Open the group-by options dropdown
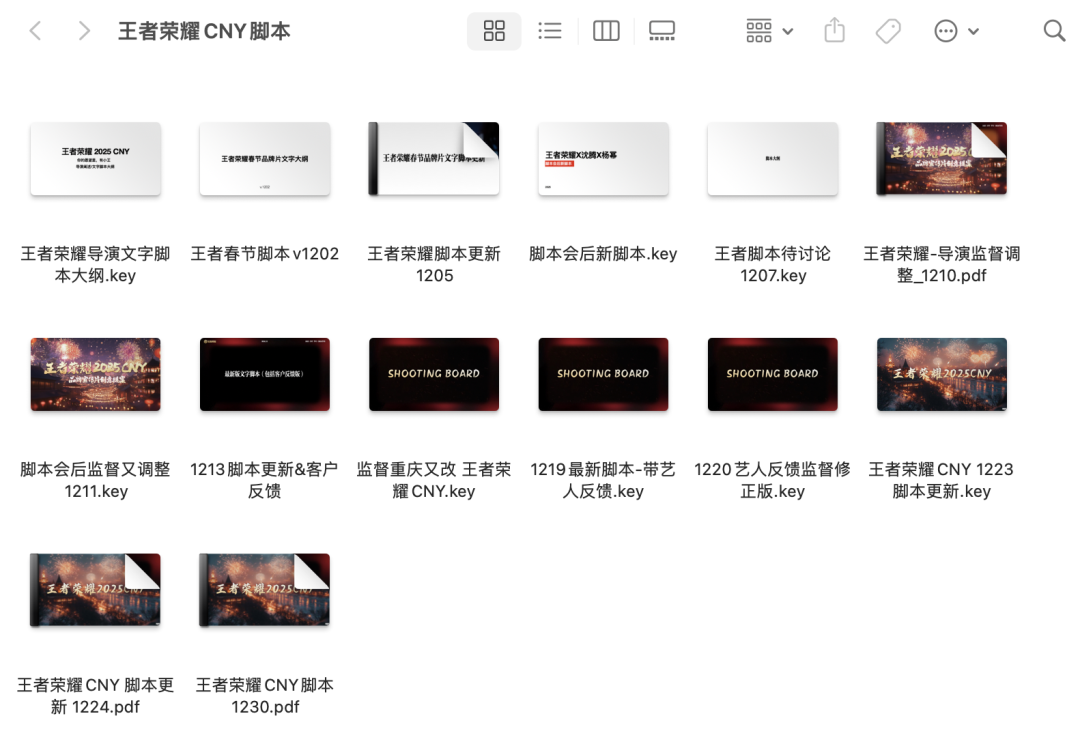Viewport: 1080px width, 744px height. point(769,31)
